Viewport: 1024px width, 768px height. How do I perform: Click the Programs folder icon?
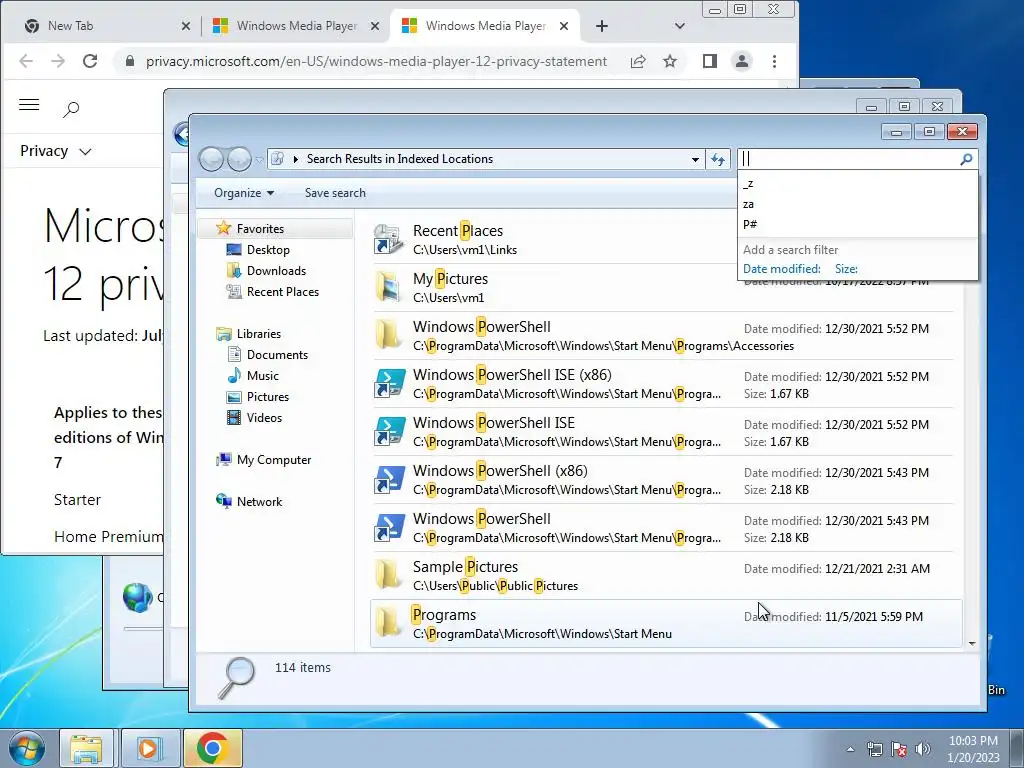388,622
